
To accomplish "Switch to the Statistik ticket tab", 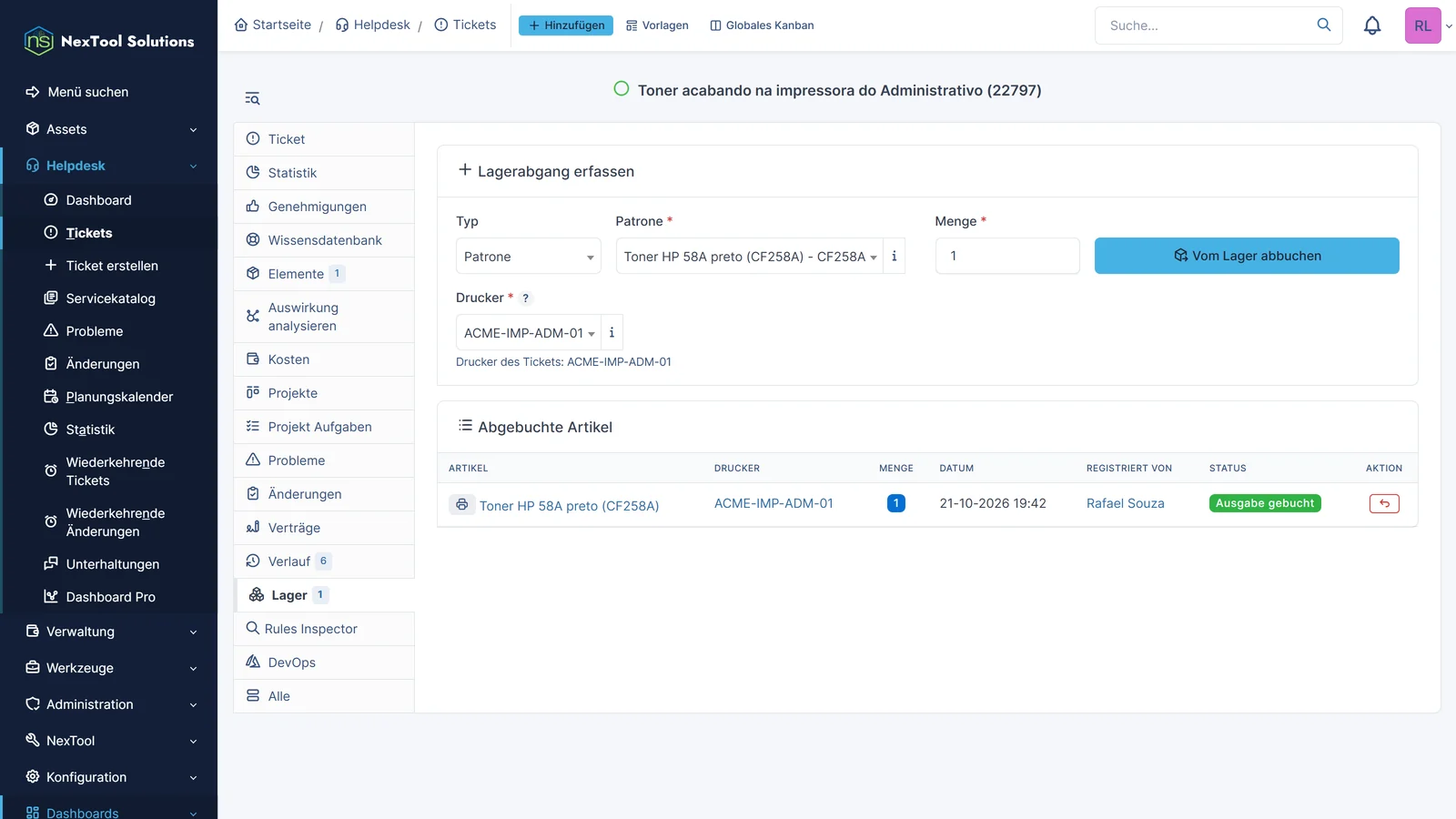I will tap(324, 173).
